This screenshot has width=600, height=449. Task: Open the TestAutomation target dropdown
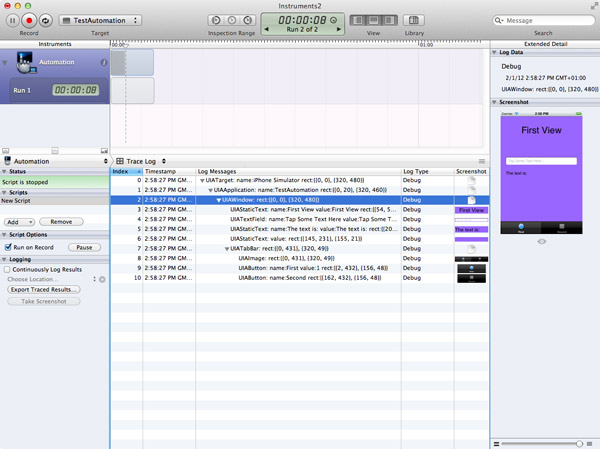coord(100,20)
